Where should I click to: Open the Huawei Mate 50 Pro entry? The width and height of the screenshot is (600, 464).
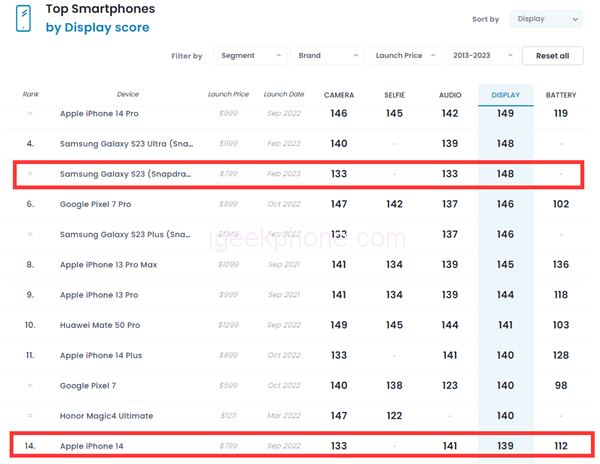click(x=100, y=325)
